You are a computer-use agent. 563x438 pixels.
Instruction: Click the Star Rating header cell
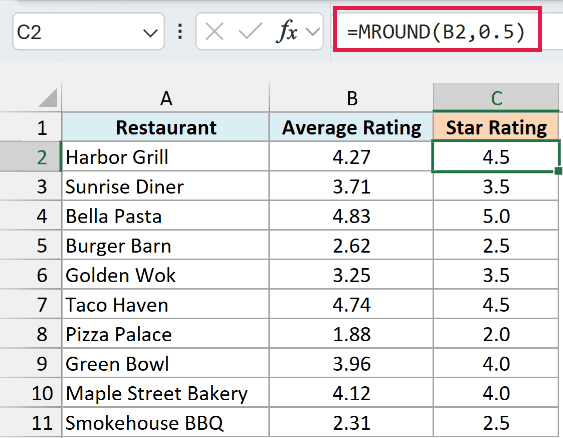(496, 127)
